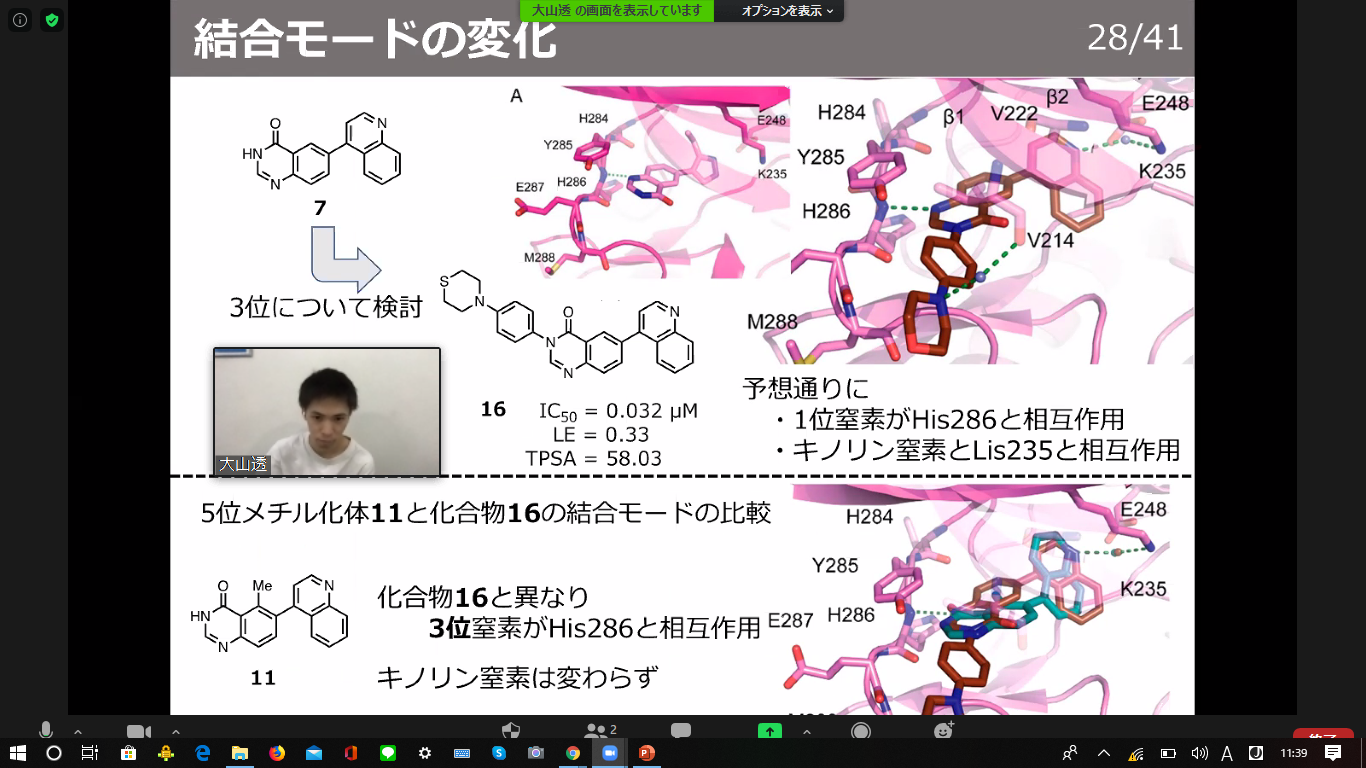Screen dimensions: 1366x768
Task: Open LINE app from taskbar
Action: click(388, 753)
